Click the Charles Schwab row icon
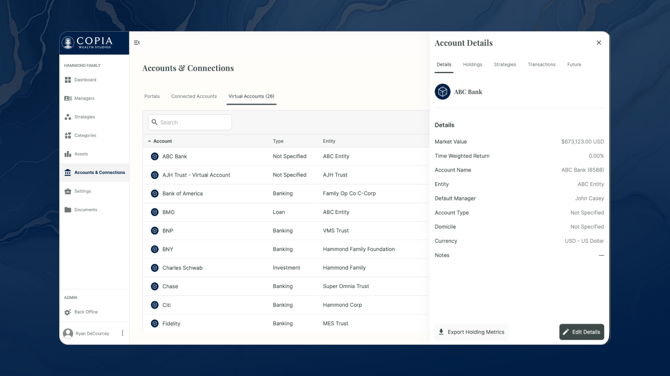 click(x=155, y=268)
